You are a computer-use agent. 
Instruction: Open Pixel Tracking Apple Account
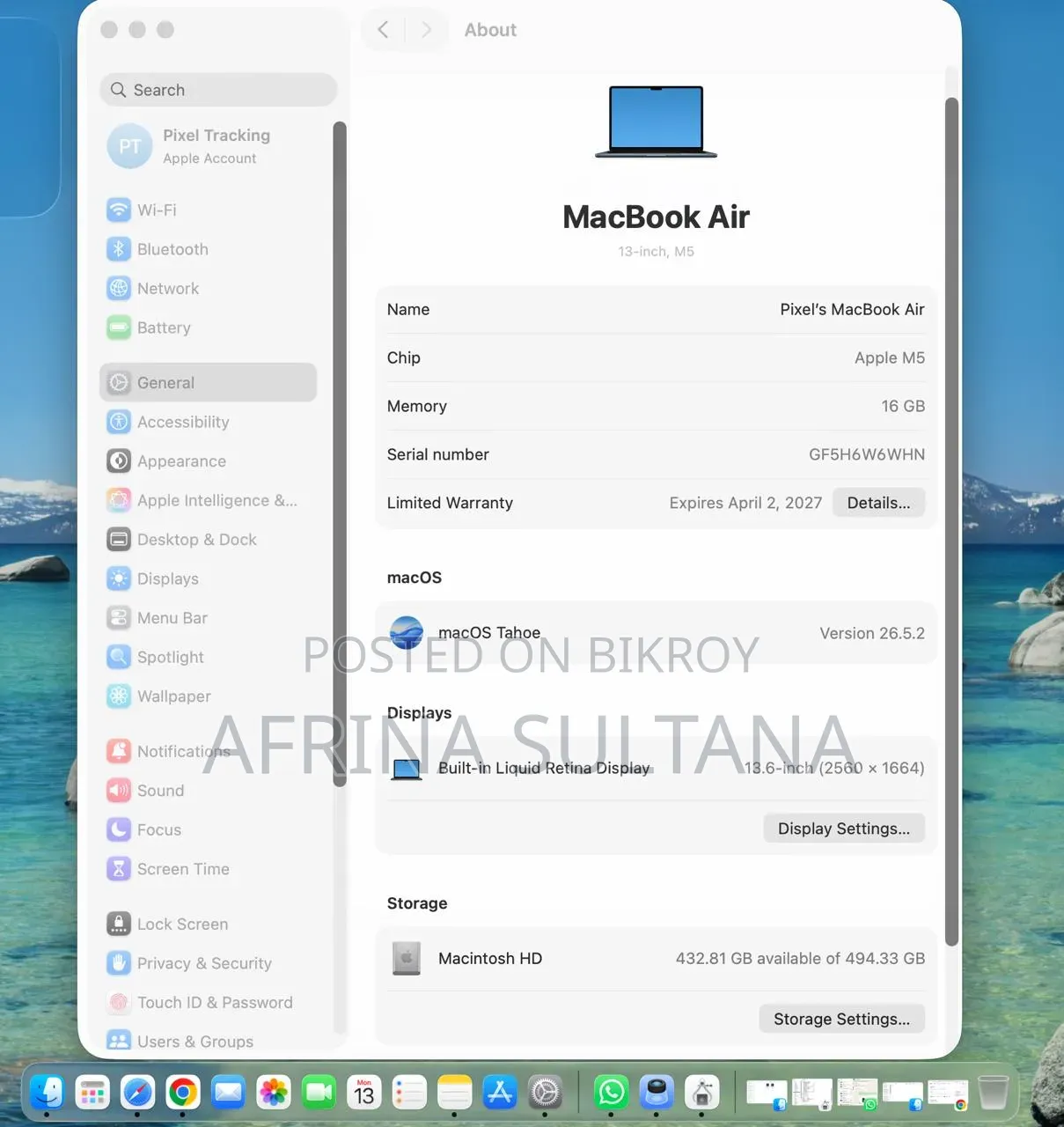click(208, 146)
